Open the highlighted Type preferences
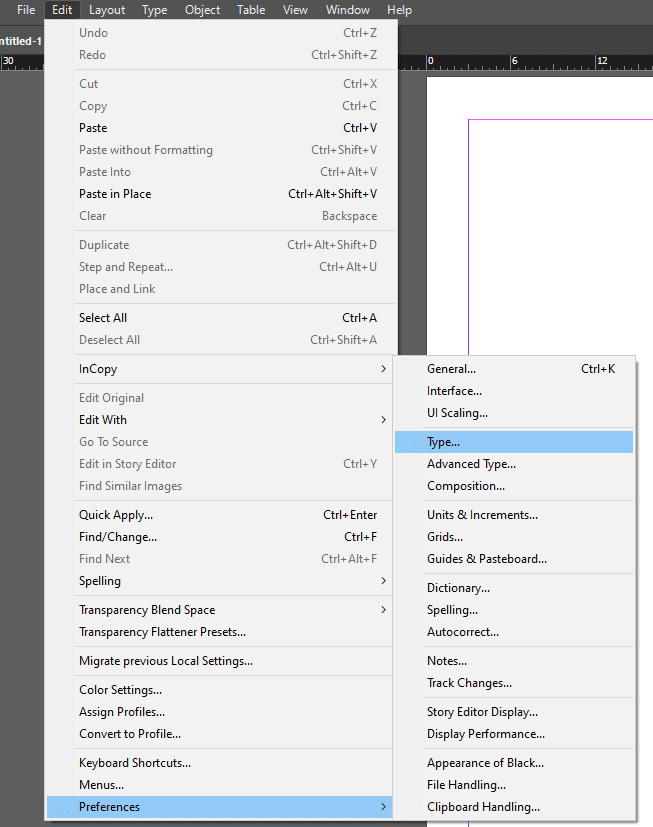The width and height of the screenshot is (653, 827). (x=514, y=442)
